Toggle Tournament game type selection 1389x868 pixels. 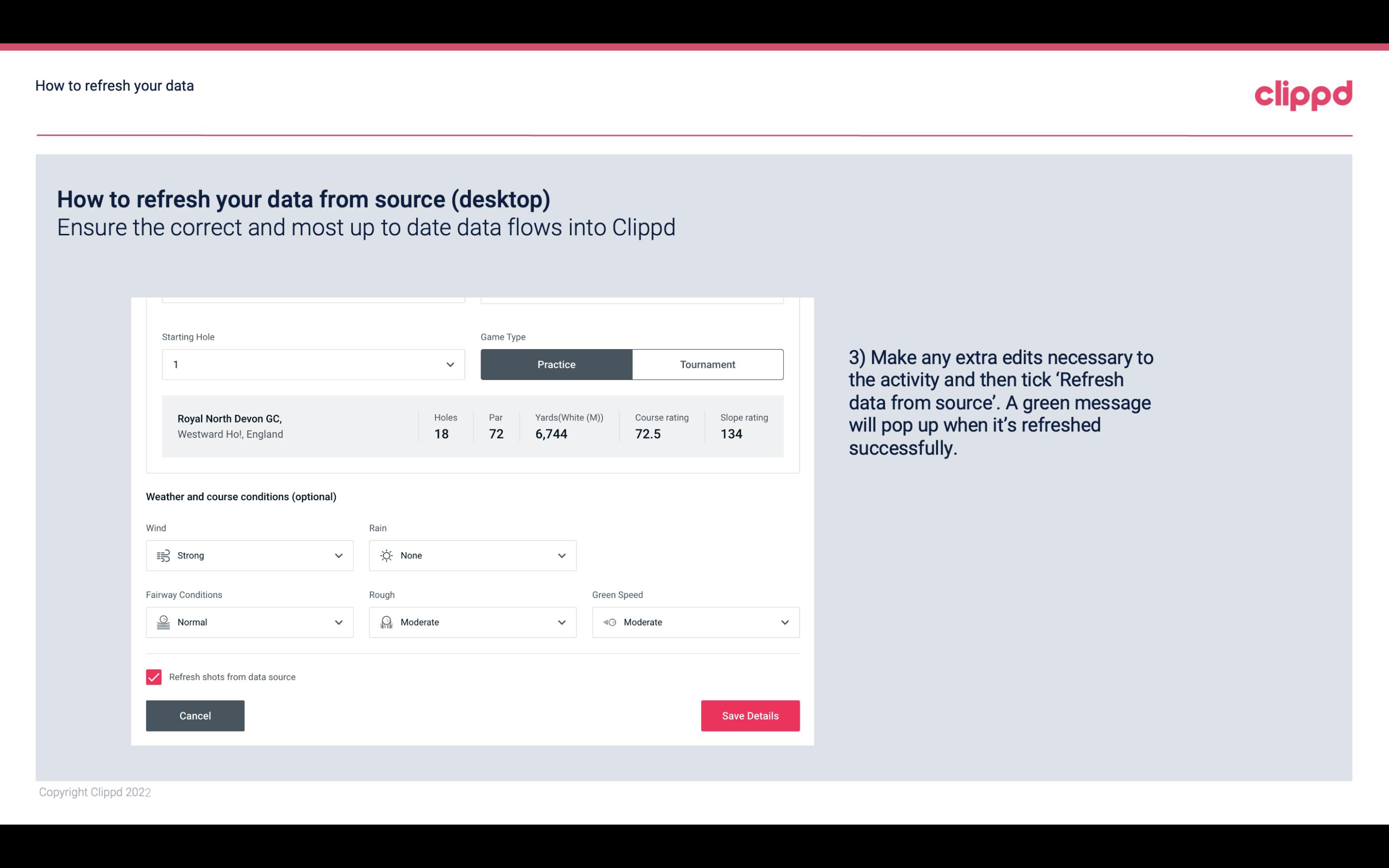pos(706,364)
